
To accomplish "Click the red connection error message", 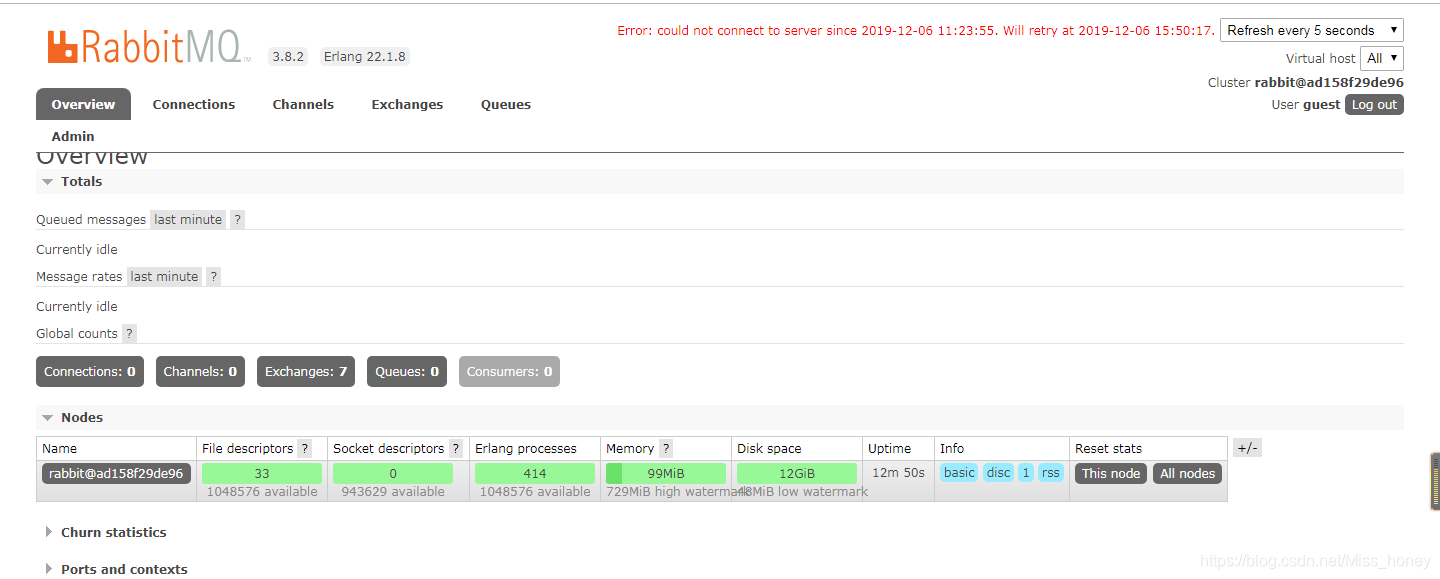I will click(x=916, y=30).
